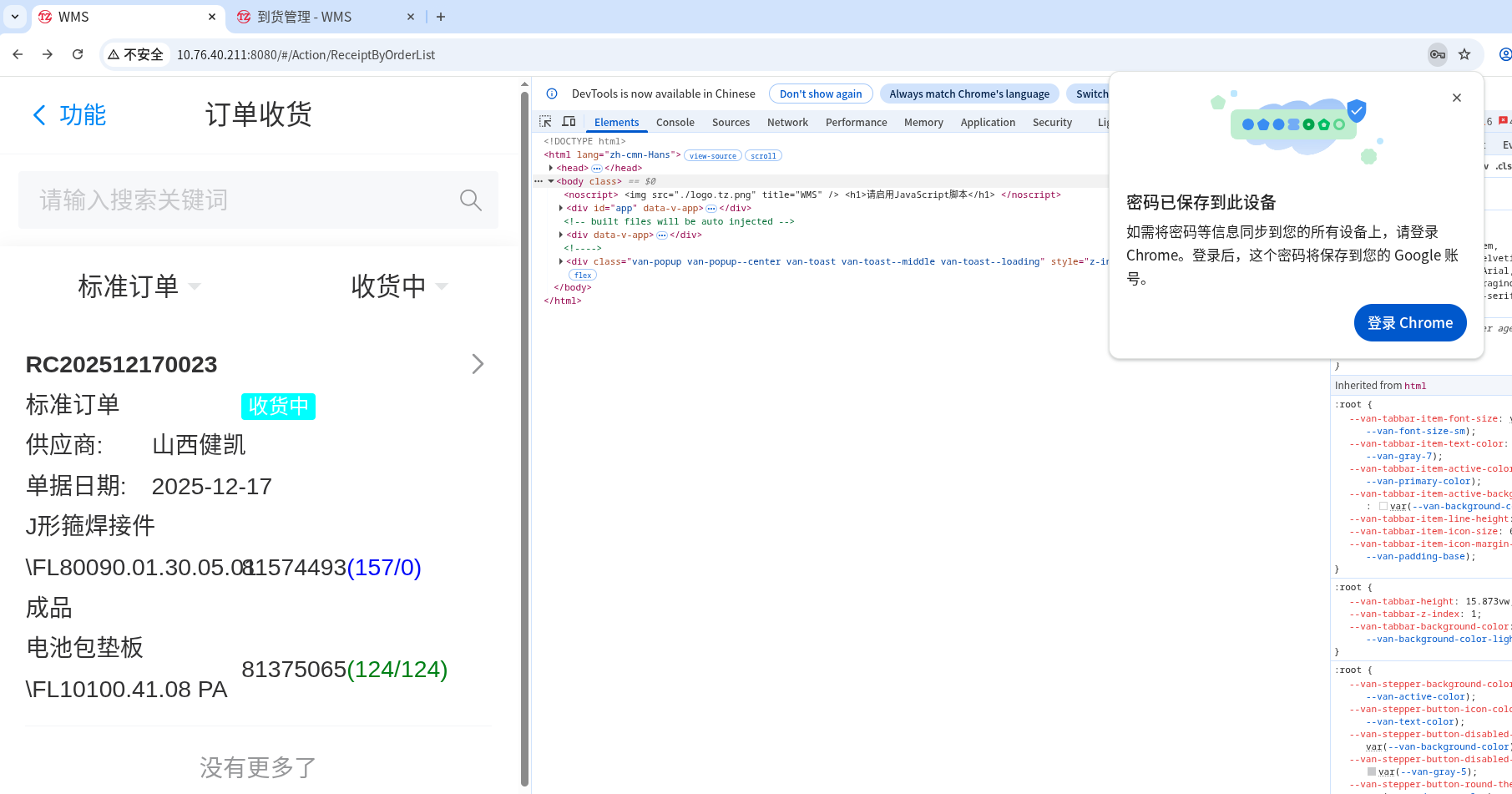The width and height of the screenshot is (1512, 794).
Task: Switch to the Network tab
Action: click(x=787, y=122)
